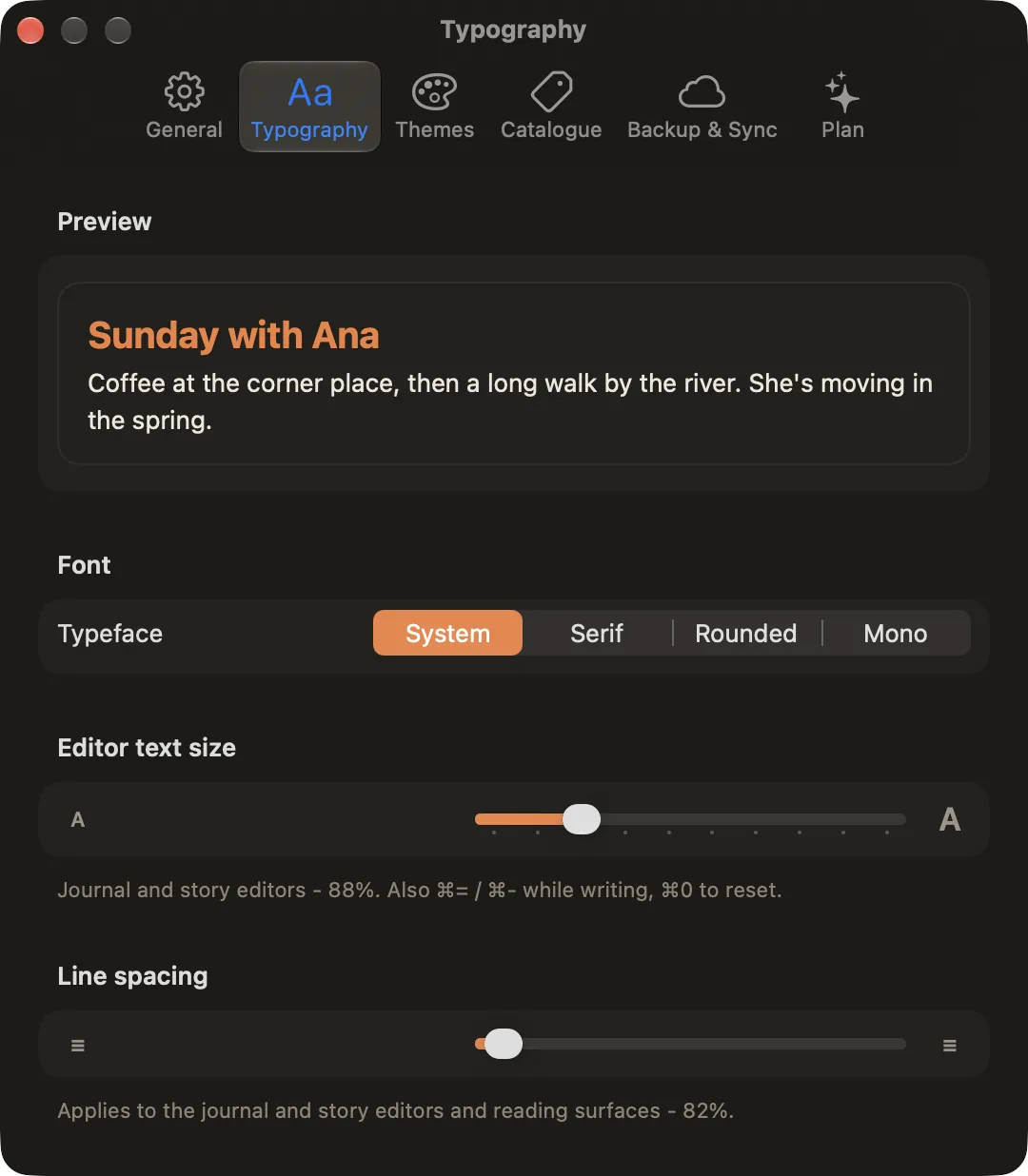This screenshot has width=1028, height=1176.
Task: Click the Line spacing heading
Action: [x=132, y=976]
